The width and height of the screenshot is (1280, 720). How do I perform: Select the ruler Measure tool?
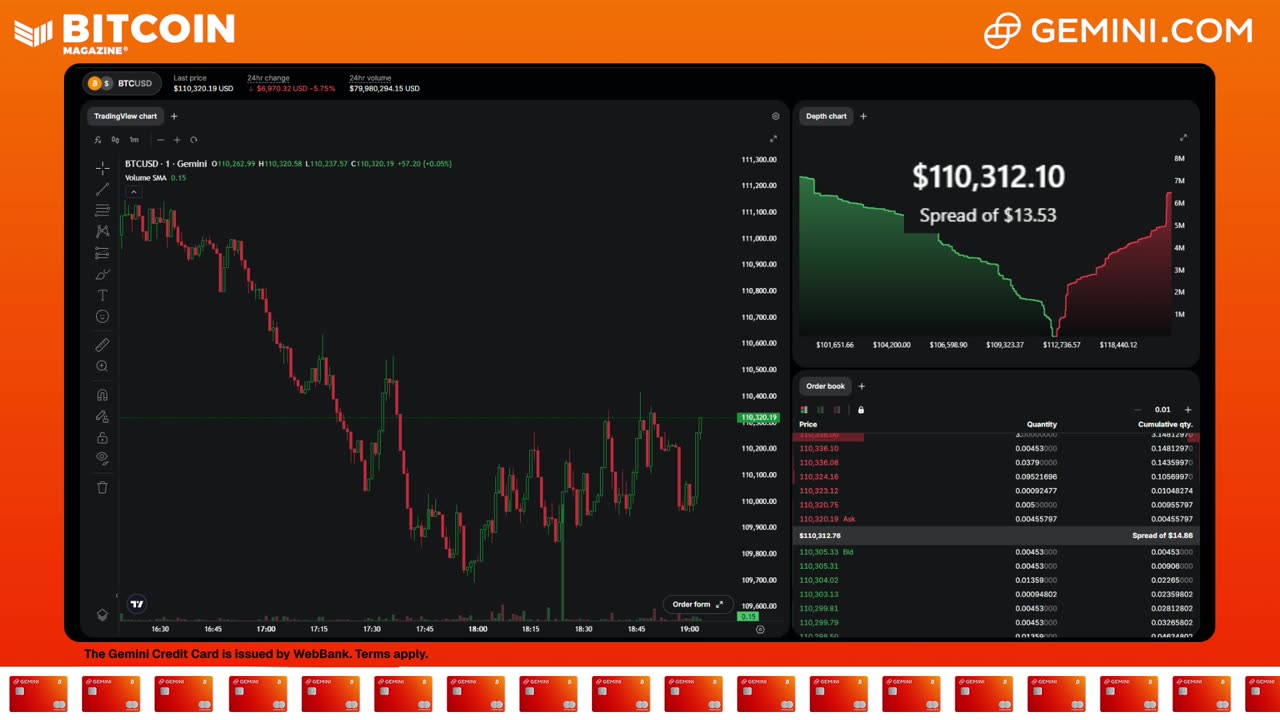pos(102,345)
